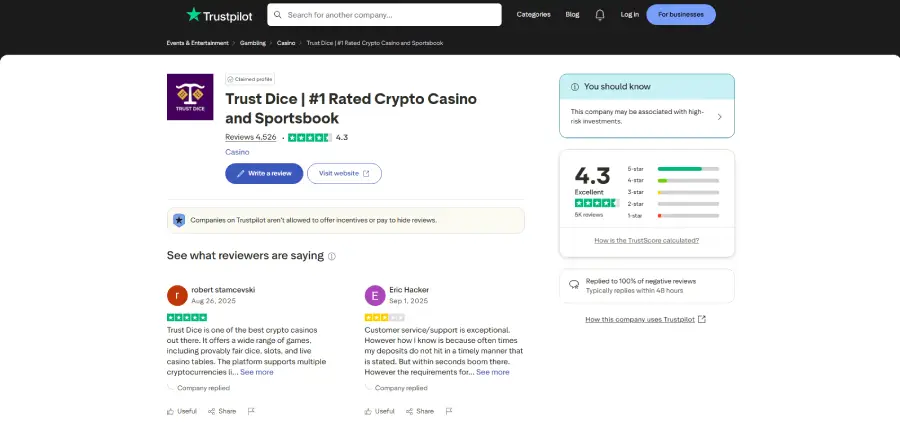Click Trust Dice breadcrumb text
The width and height of the screenshot is (900, 429).
pos(375,43)
